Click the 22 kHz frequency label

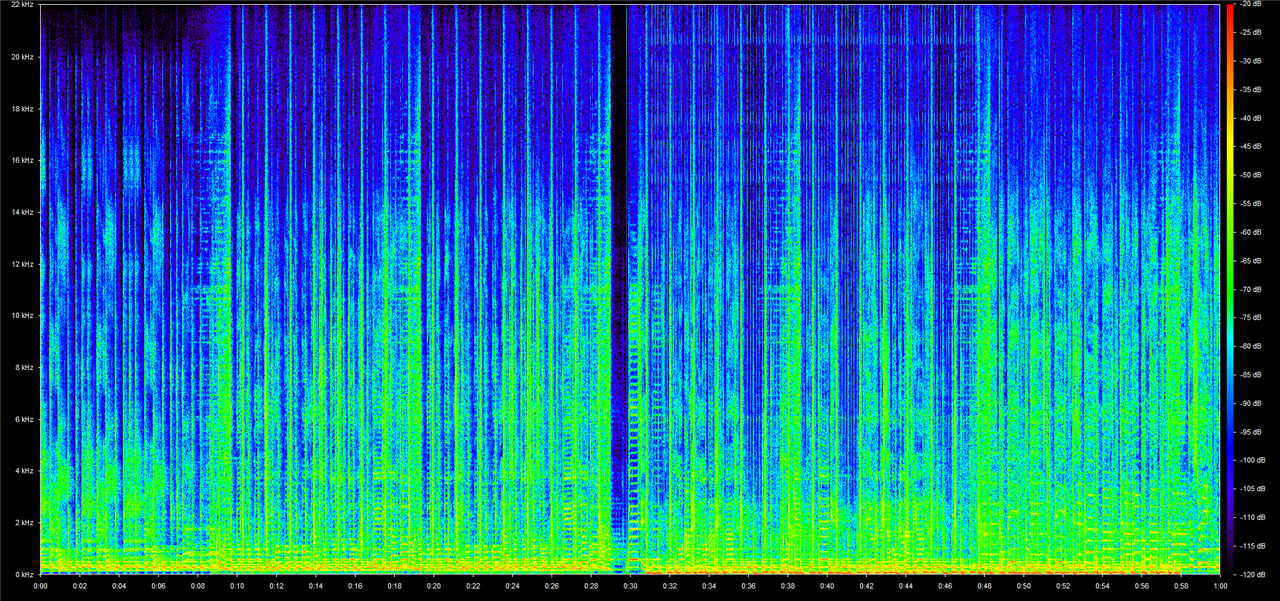click(x=22, y=5)
